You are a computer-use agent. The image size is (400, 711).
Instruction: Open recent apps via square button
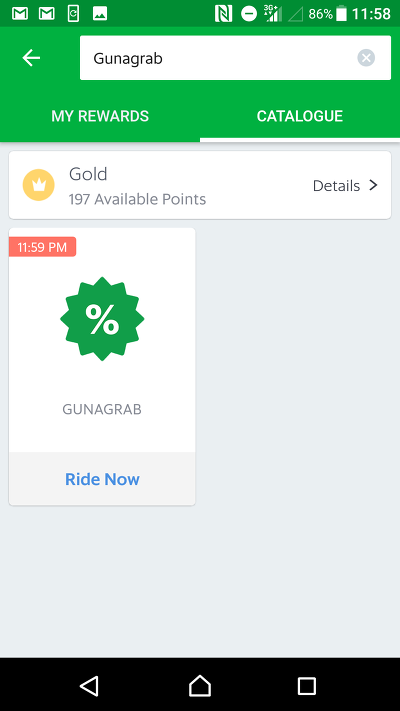(307, 686)
